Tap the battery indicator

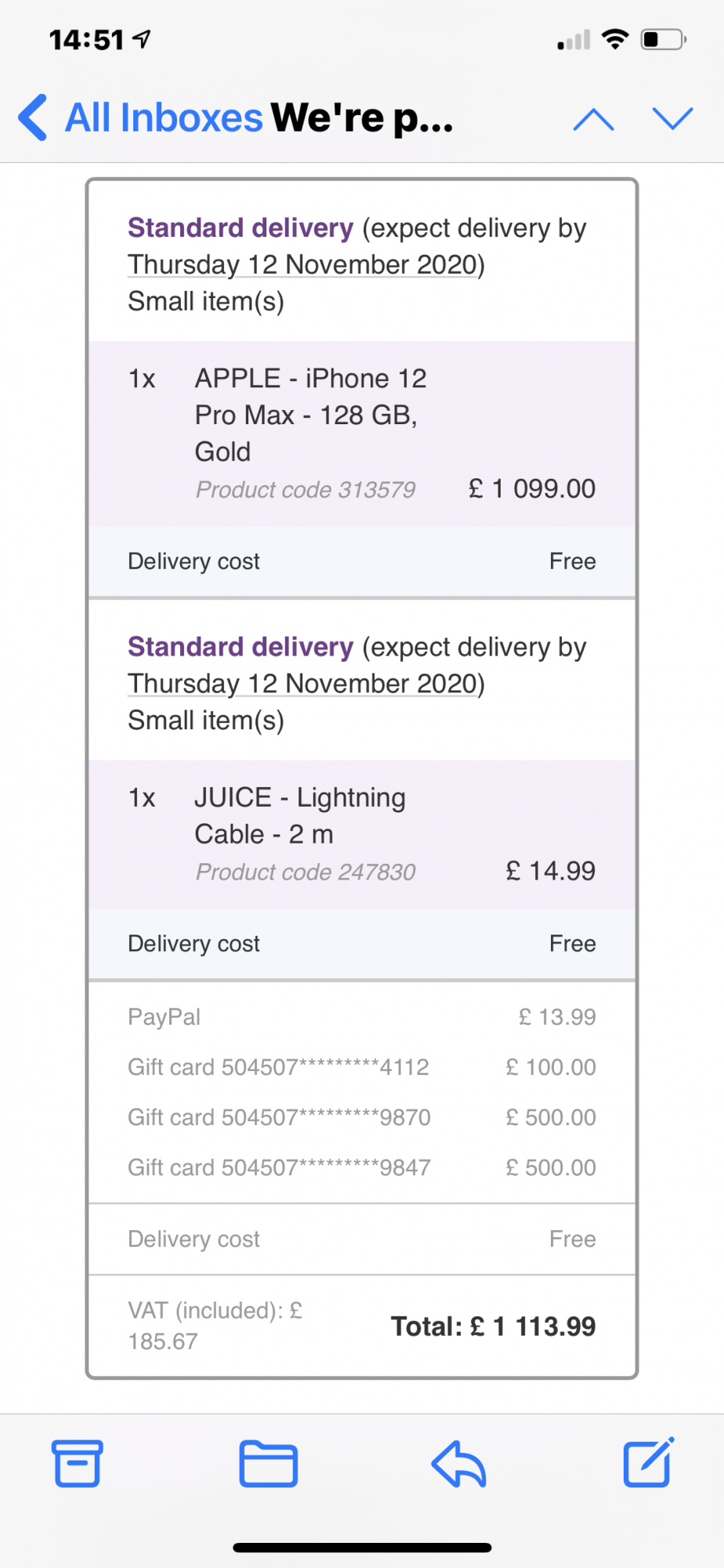pyautogui.click(x=663, y=39)
